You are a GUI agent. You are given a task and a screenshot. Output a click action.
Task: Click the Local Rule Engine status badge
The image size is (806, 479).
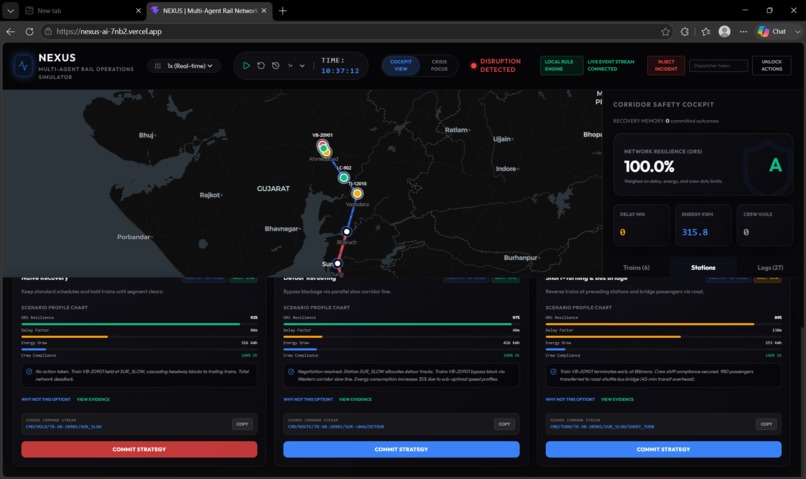coord(561,65)
